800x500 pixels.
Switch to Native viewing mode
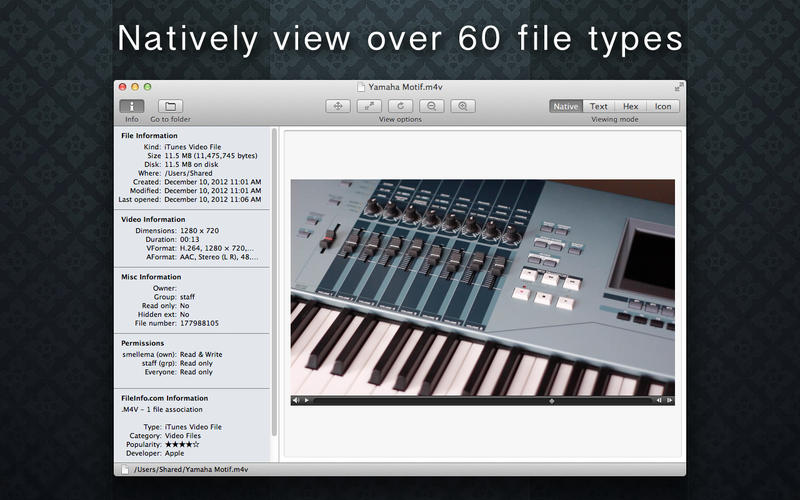pyautogui.click(x=566, y=106)
